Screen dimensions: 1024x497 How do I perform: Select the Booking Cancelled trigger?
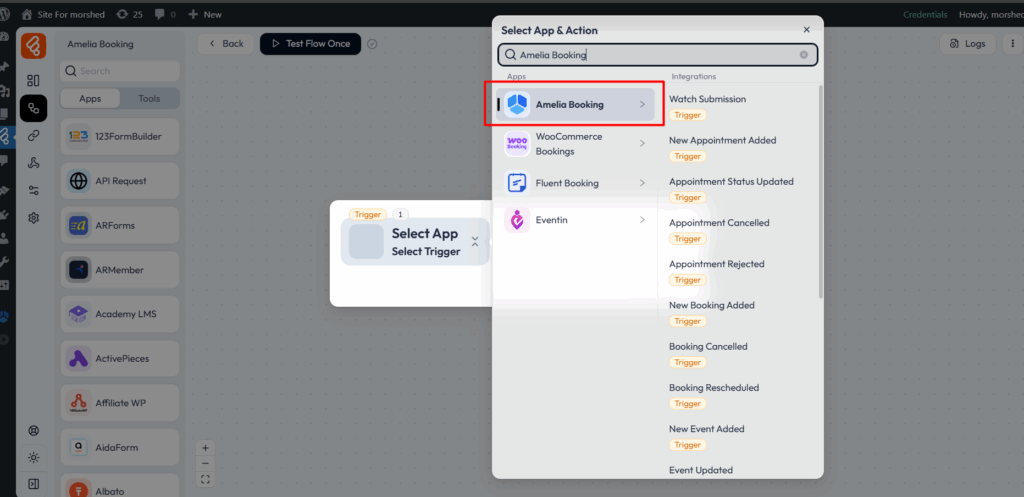[708, 346]
